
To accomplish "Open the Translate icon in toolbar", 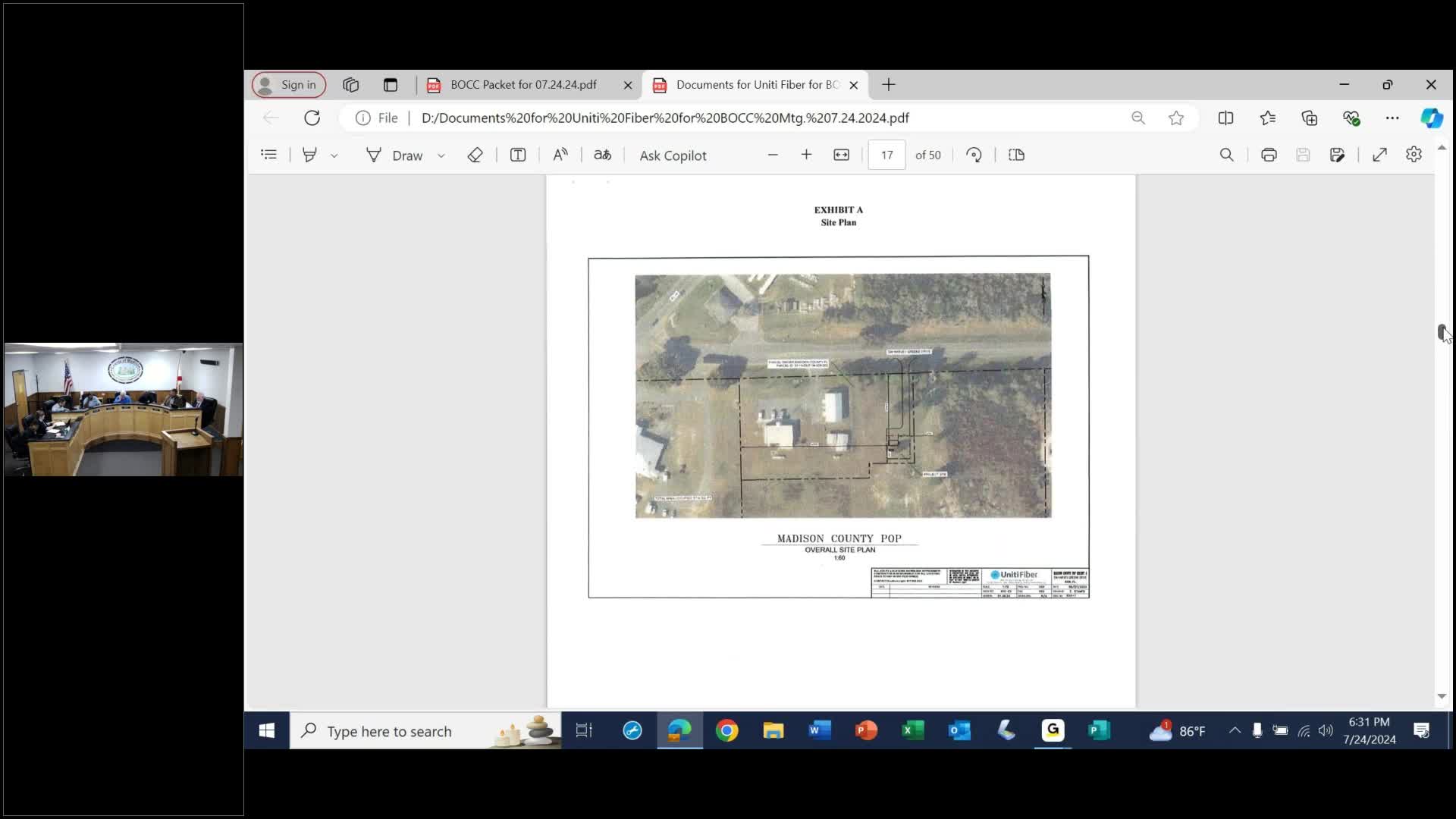I will click(602, 155).
